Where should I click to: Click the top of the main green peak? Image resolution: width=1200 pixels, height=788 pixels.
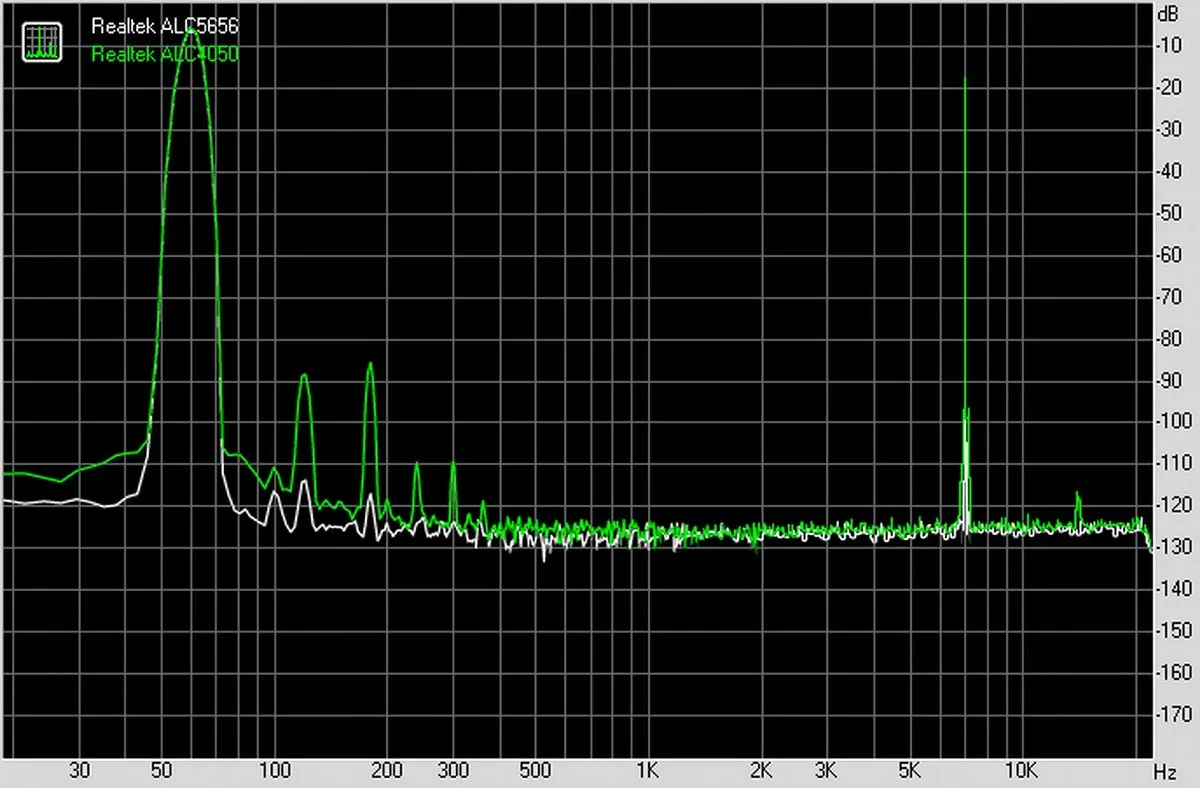pos(190,32)
